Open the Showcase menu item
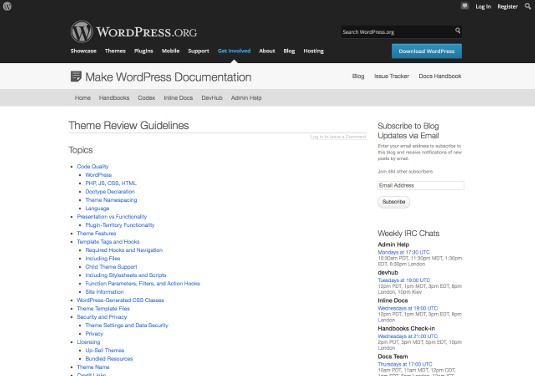The image size is (535, 376). point(83,51)
